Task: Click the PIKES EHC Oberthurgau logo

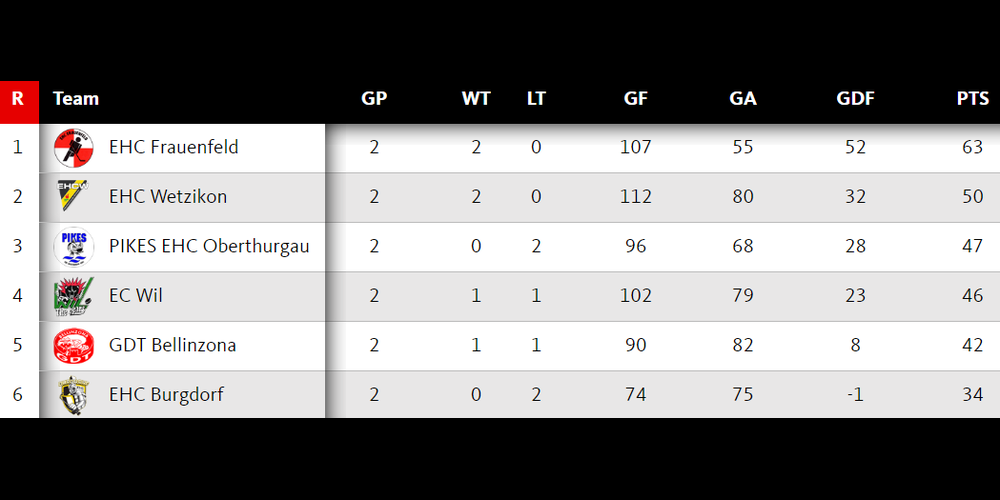Action: [x=73, y=247]
